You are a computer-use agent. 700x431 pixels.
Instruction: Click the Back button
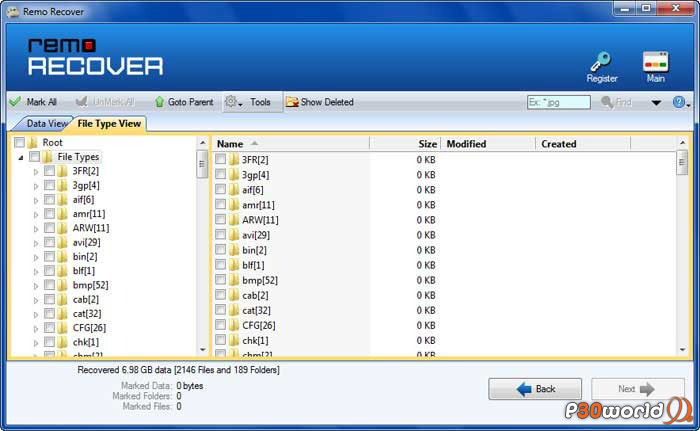535,389
